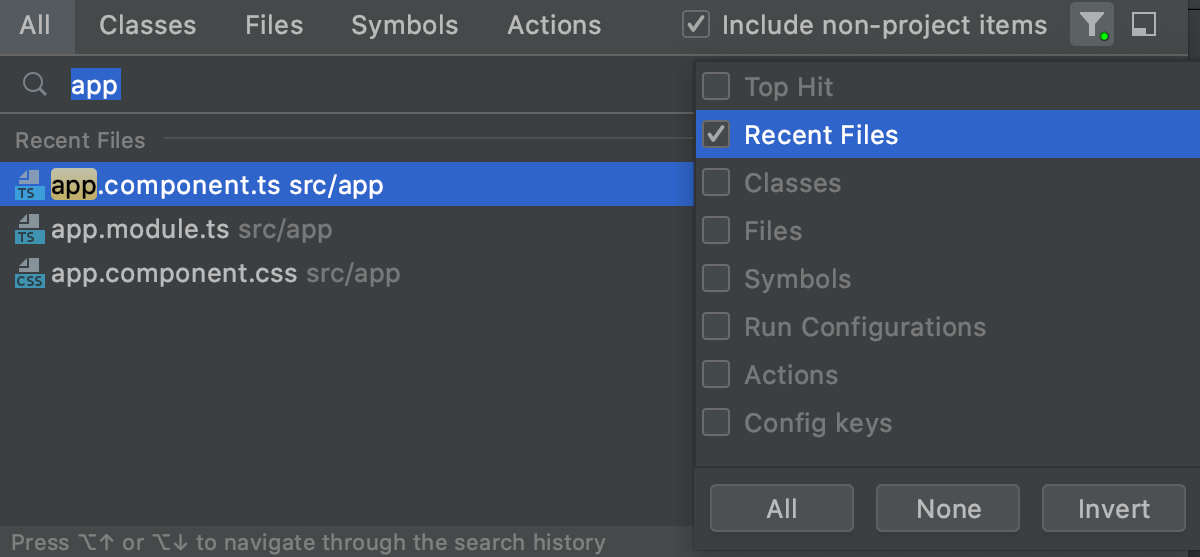Viewport: 1200px width, 557px height.
Task: Click the TypeScript icon of app.module.ts
Action: pos(29,229)
